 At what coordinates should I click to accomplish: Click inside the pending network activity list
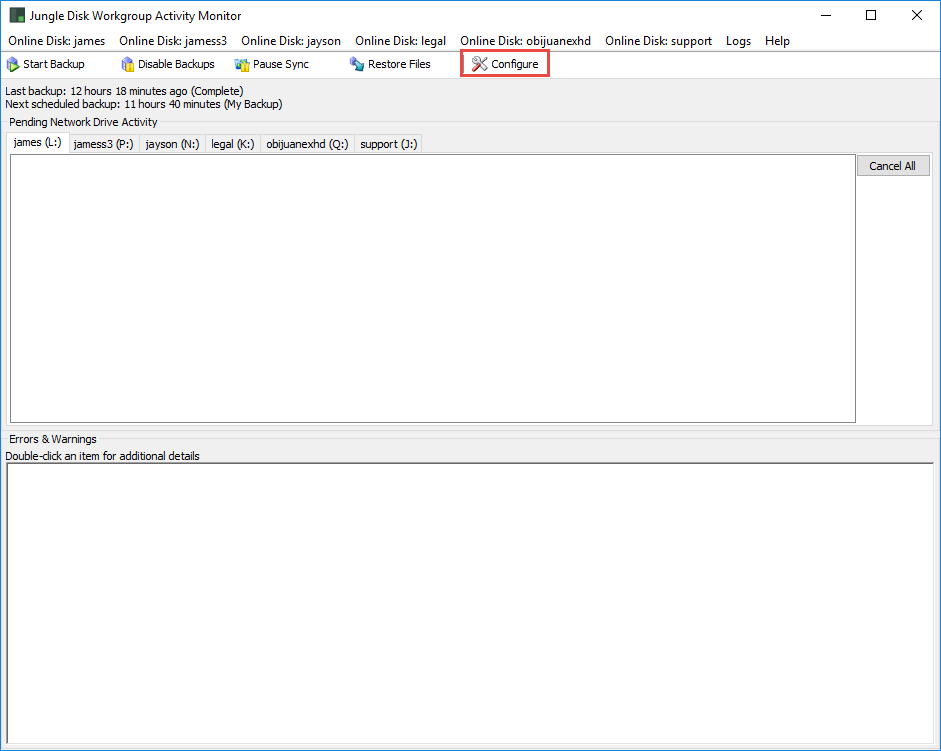coord(433,289)
